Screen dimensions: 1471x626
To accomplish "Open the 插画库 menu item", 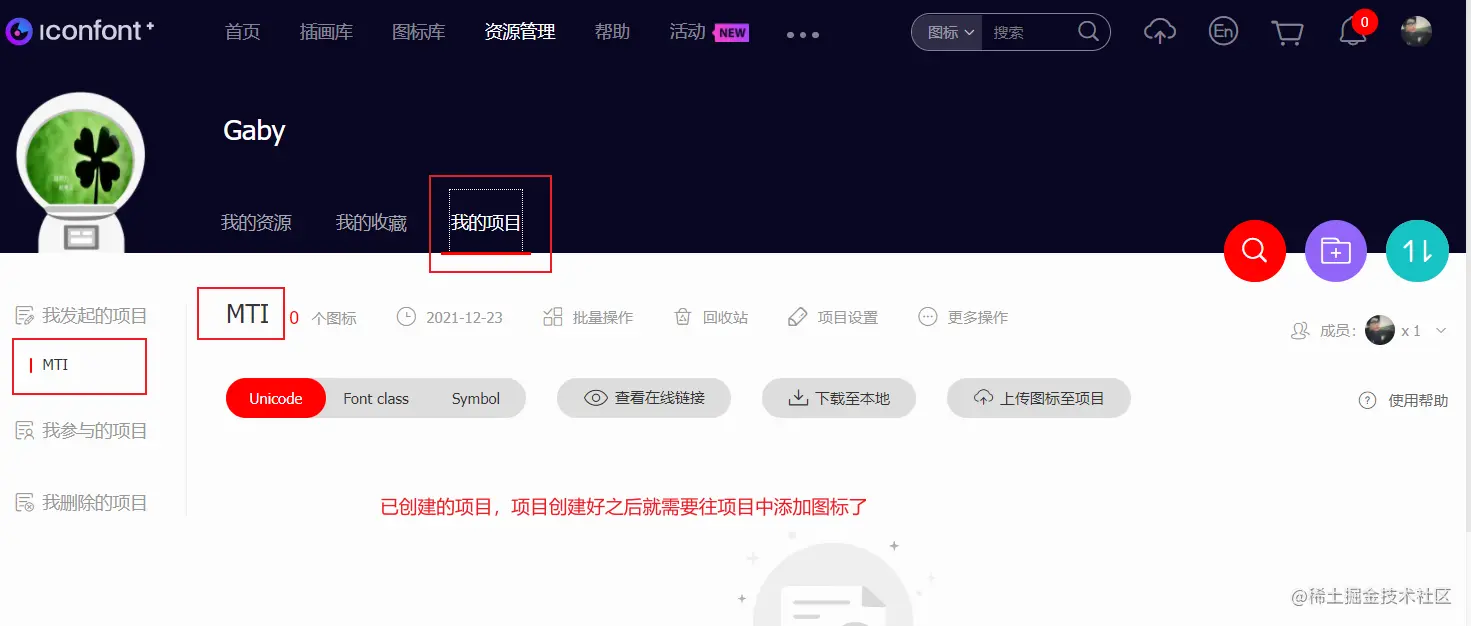I will point(326,32).
